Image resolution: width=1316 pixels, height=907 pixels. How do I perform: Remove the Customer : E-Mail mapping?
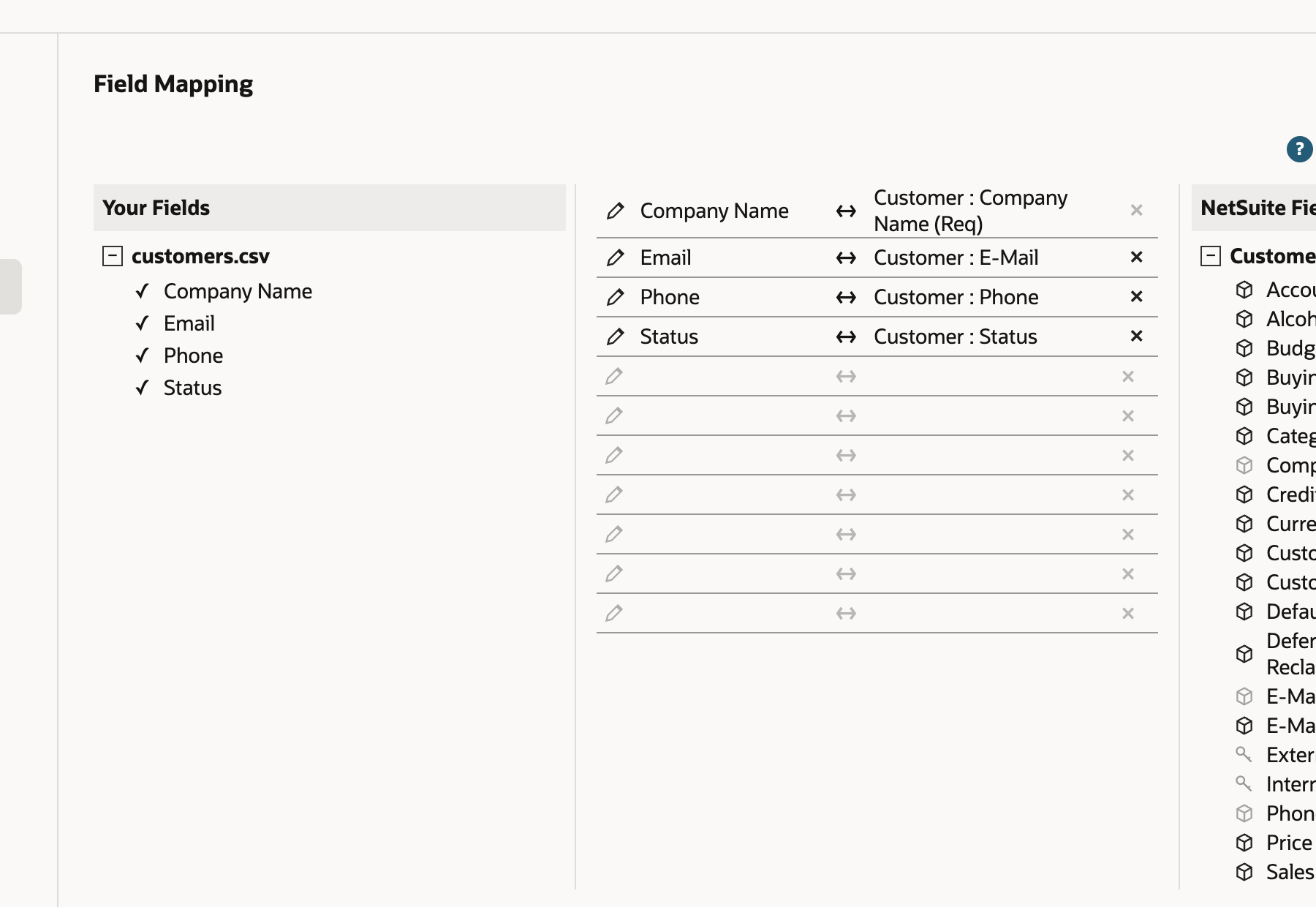[x=1136, y=257]
